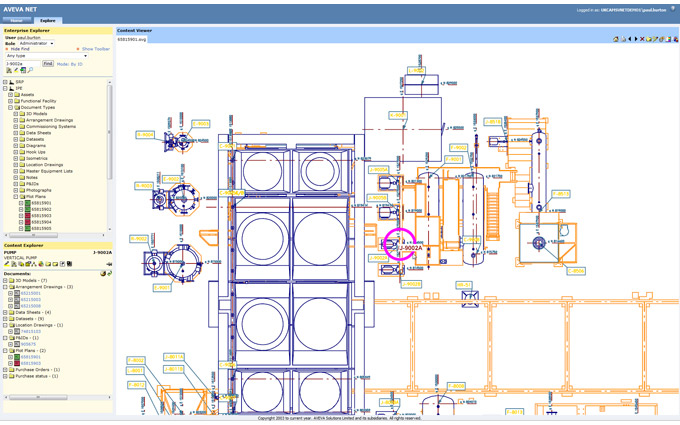Open document link 65215003
This screenshot has height=425, width=680.
pyautogui.click(x=31, y=300)
